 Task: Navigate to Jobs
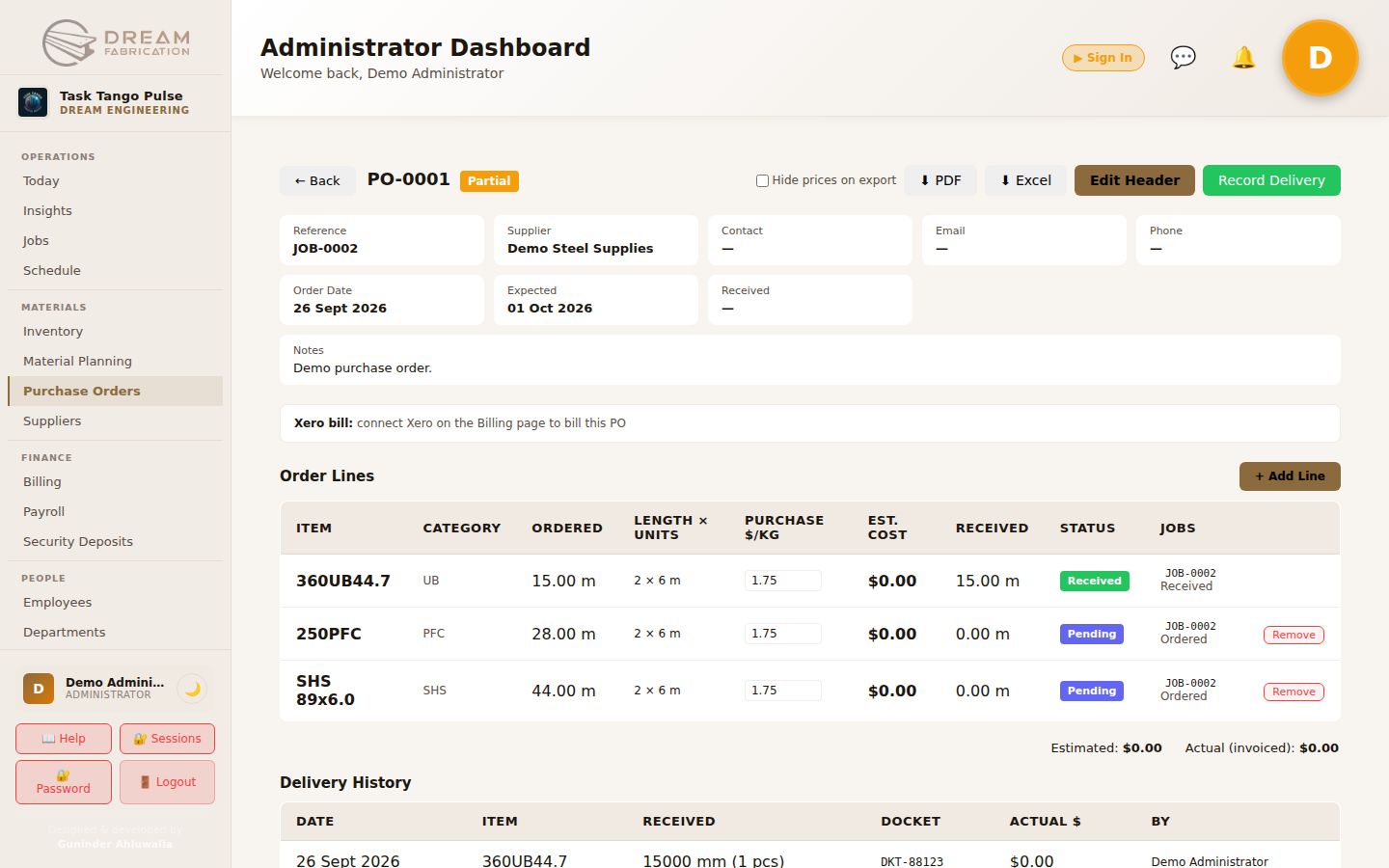(x=115, y=241)
